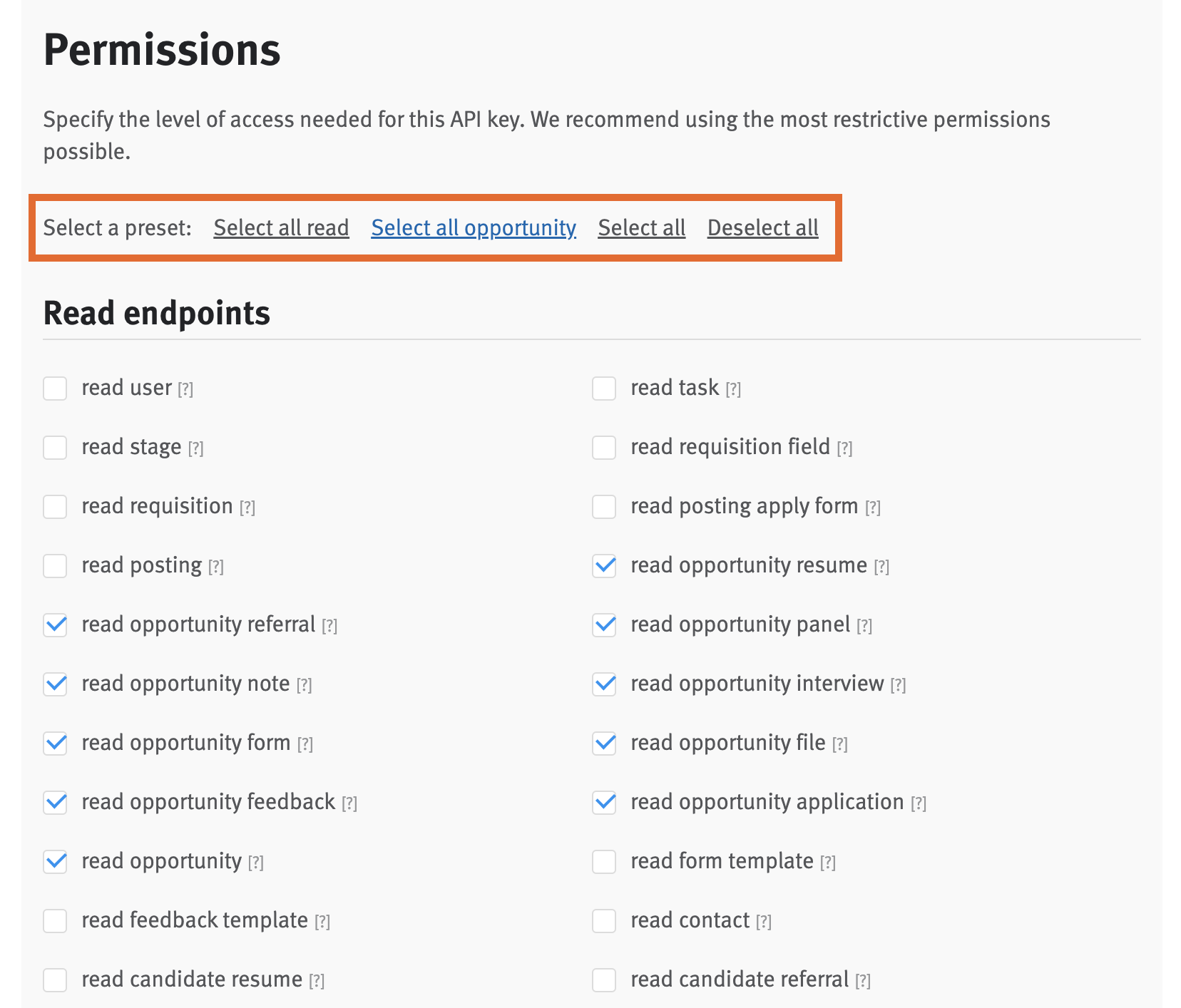Disable read opportunity interview permission
Image resolution: width=1181 pixels, height=1008 pixels.
[604, 684]
